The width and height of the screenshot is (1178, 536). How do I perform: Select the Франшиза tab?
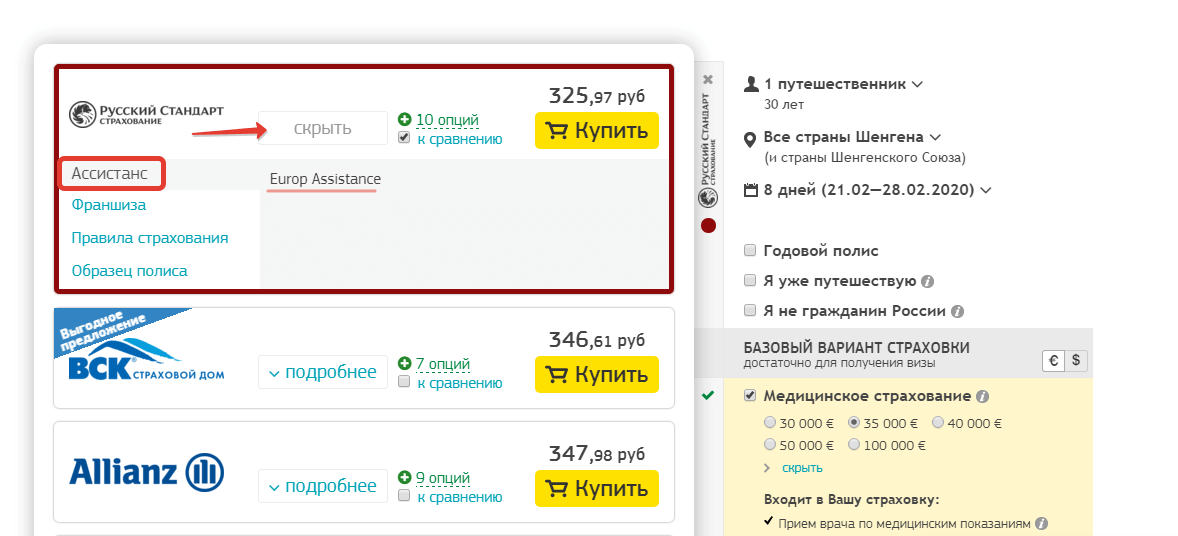109,204
